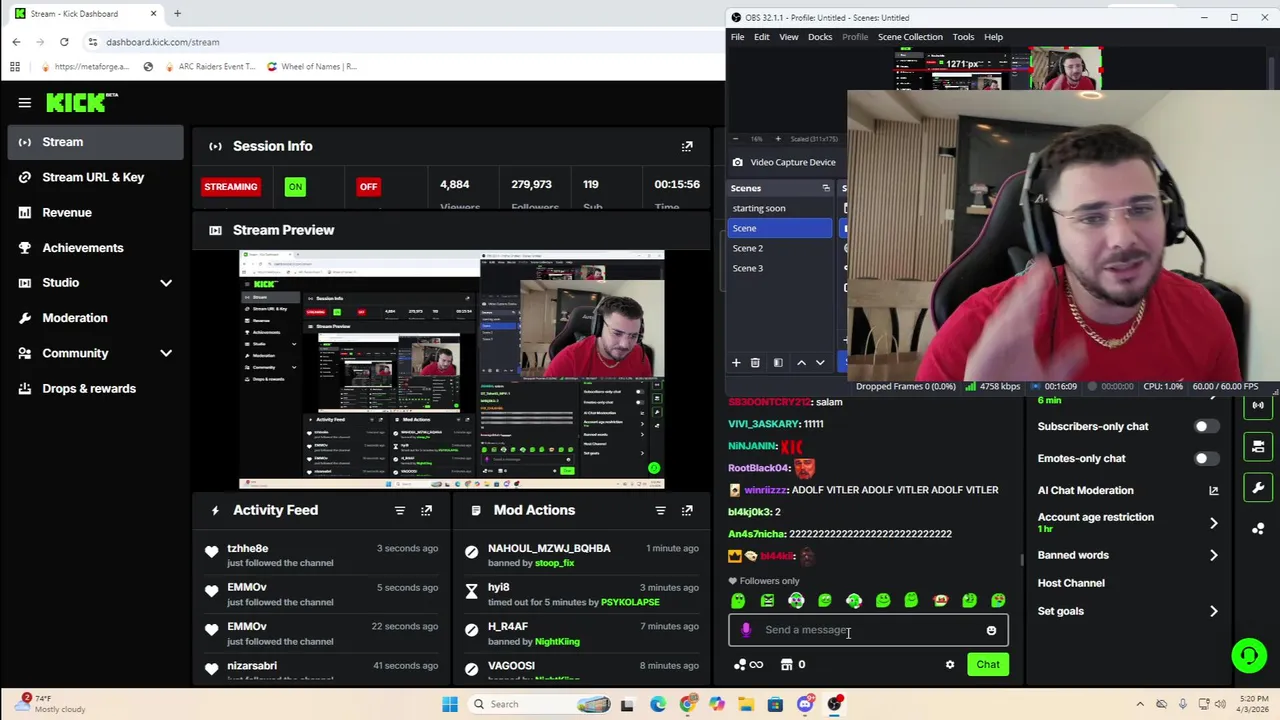Move scene up in OBS Scenes dock
The height and width of the screenshot is (720, 1280).
(801, 363)
